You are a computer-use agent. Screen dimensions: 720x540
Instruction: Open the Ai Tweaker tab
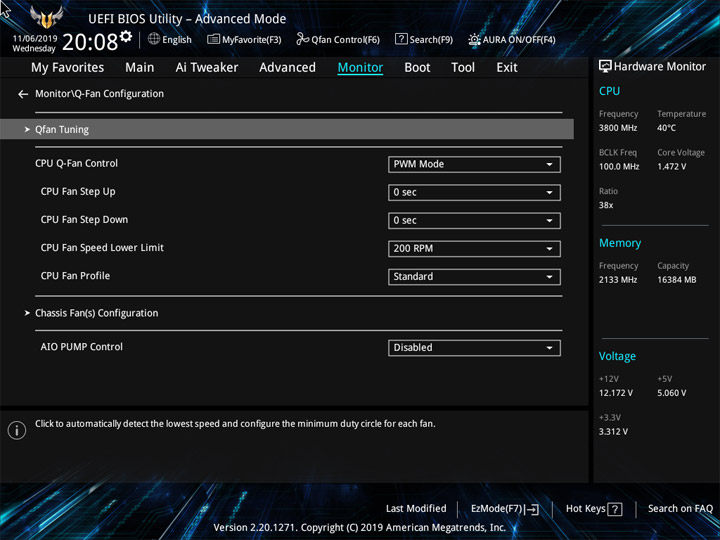tap(207, 68)
